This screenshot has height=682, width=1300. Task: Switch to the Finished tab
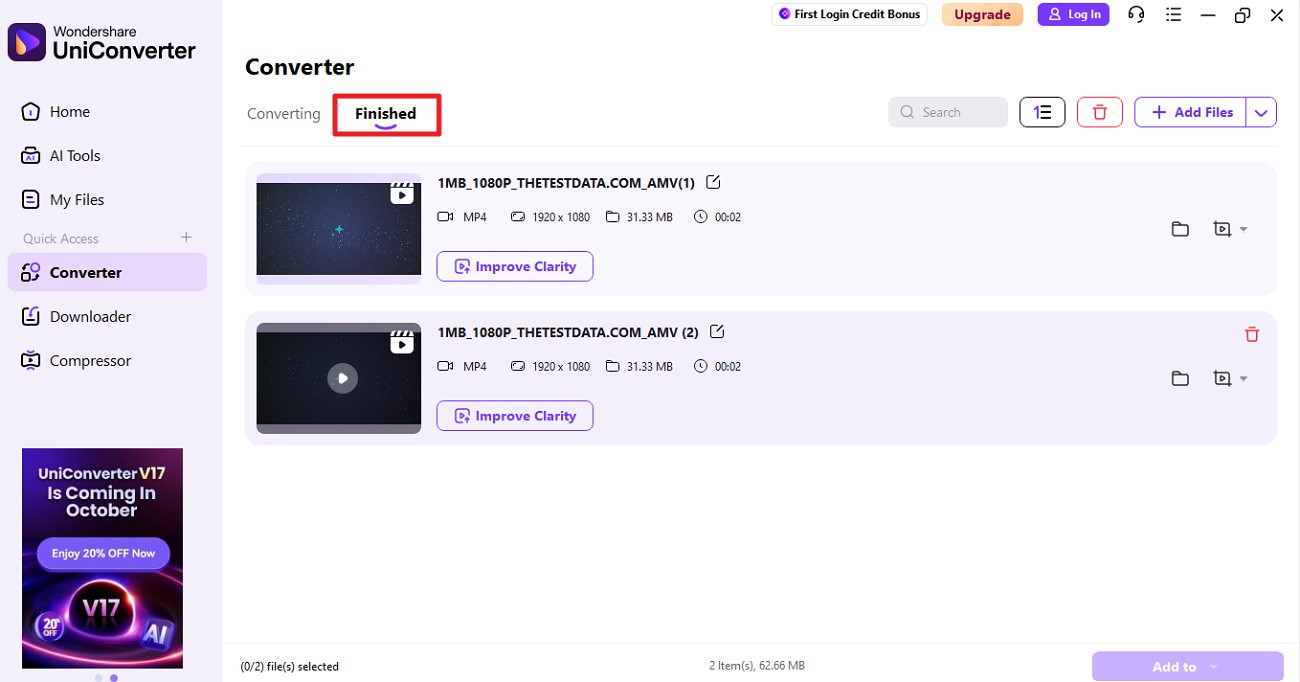click(385, 114)
